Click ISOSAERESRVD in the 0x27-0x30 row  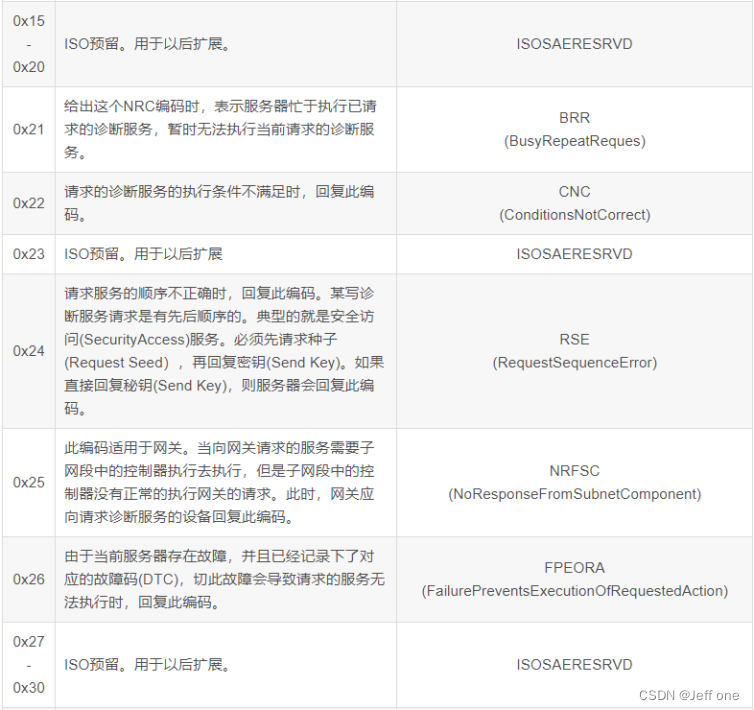575,665
